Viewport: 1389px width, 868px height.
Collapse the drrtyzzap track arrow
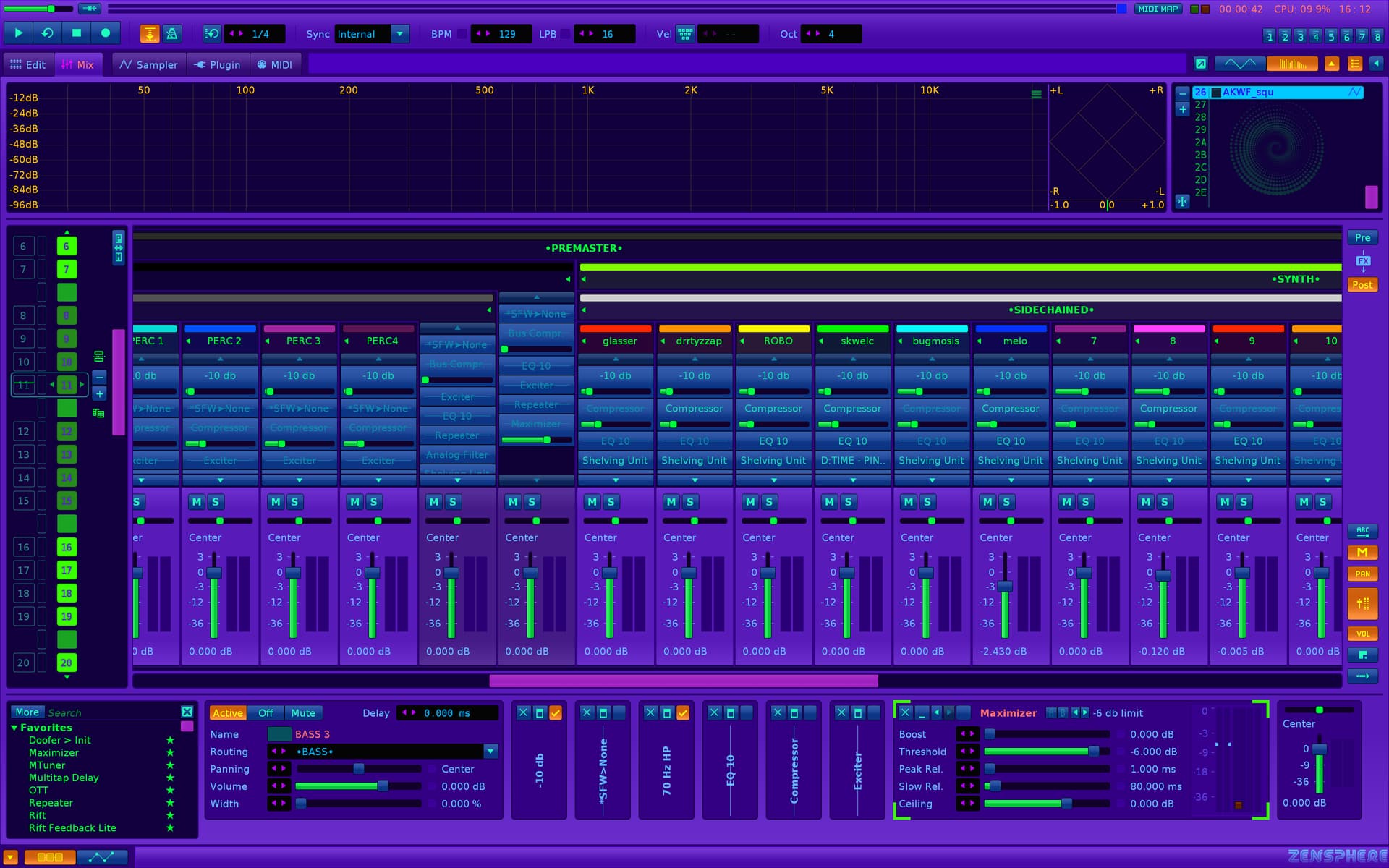tap(663, 341)
